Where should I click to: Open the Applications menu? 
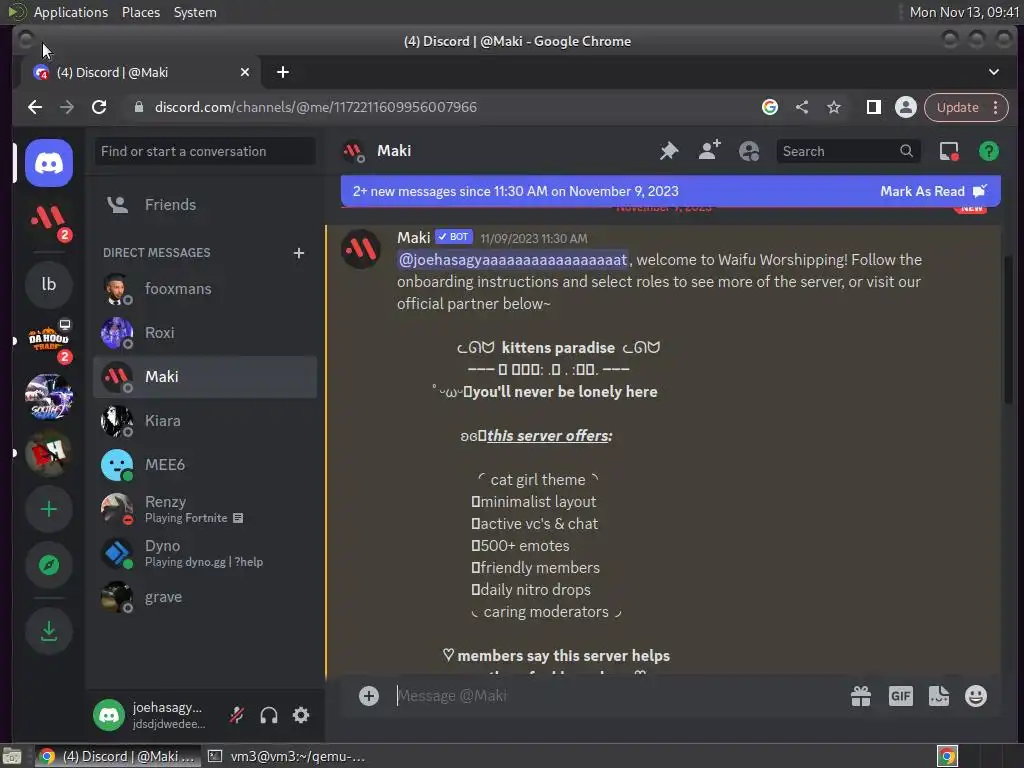[71, 12]
